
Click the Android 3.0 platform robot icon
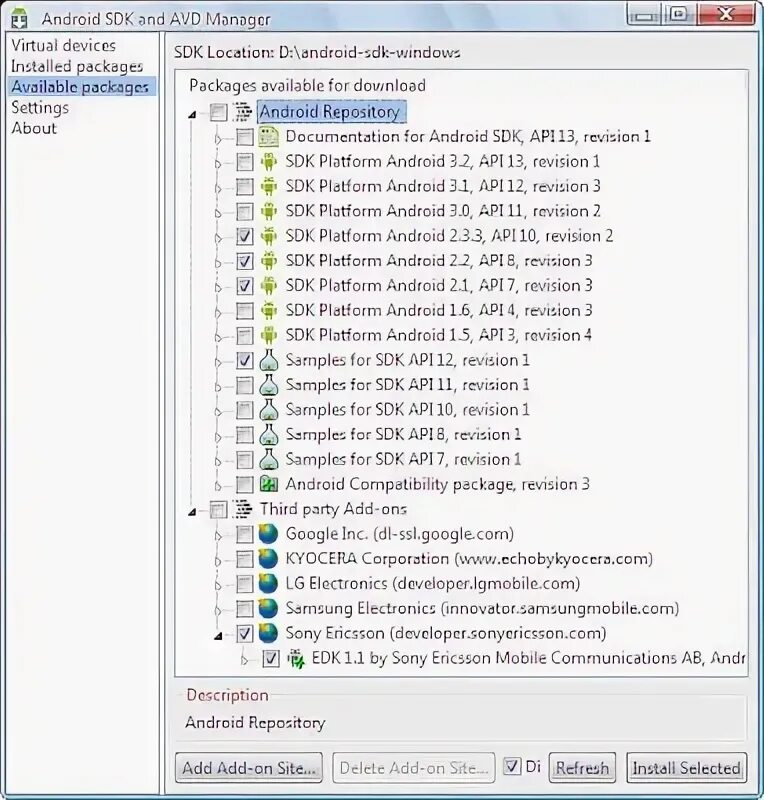268,211
